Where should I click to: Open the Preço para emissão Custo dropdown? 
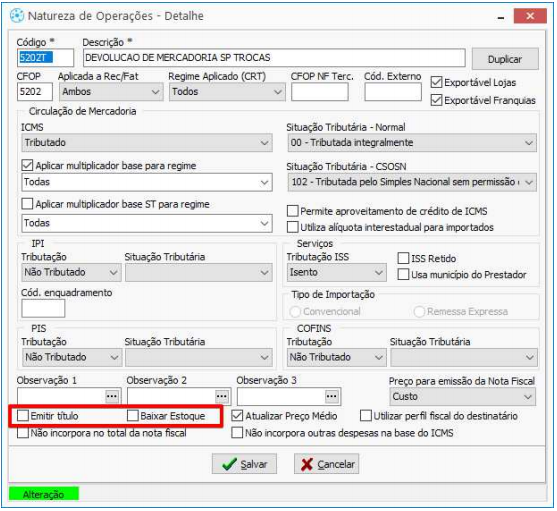(x=463, y=397)
